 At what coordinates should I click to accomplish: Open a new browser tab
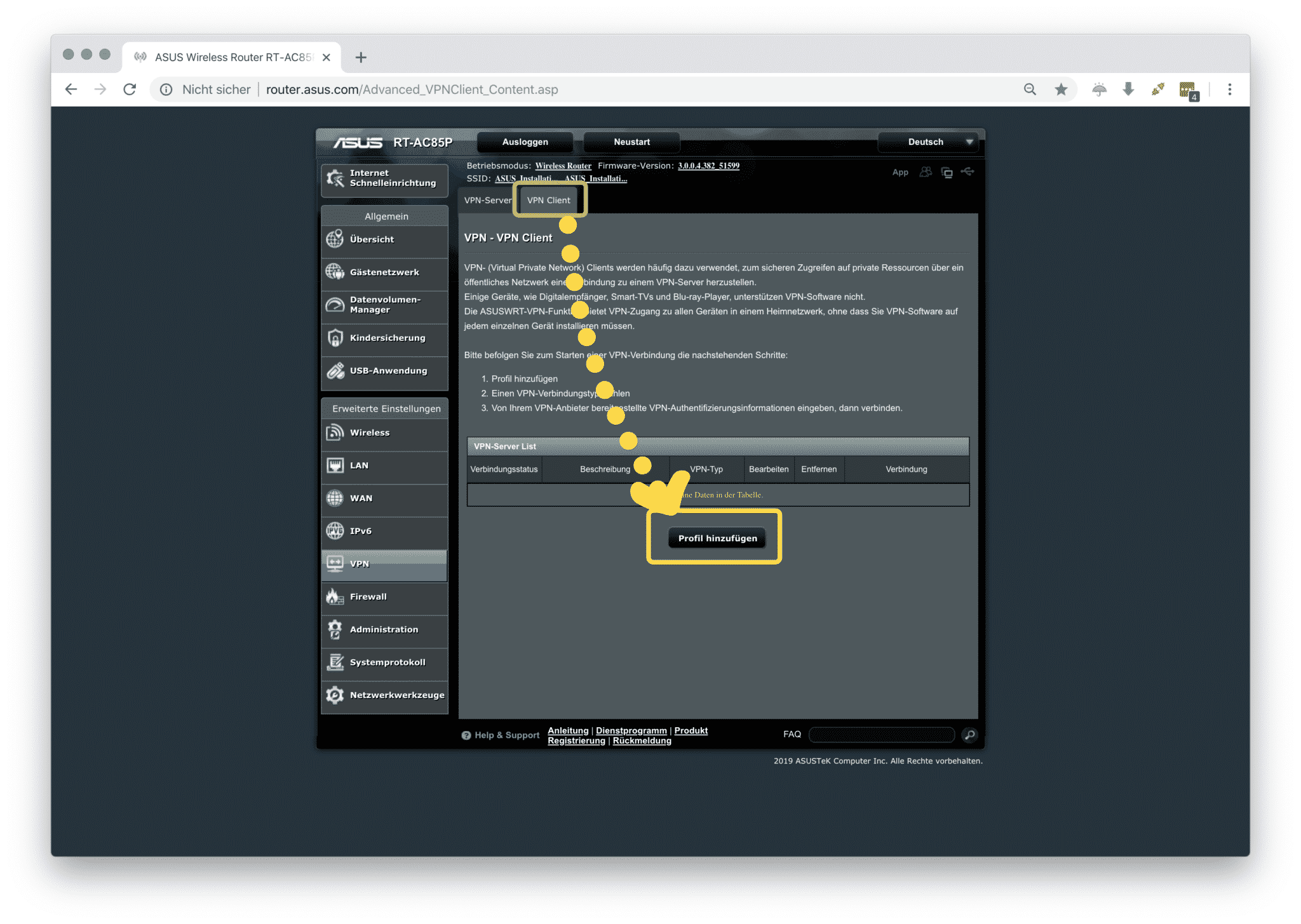pyautogui.click(x=361, y=57)
